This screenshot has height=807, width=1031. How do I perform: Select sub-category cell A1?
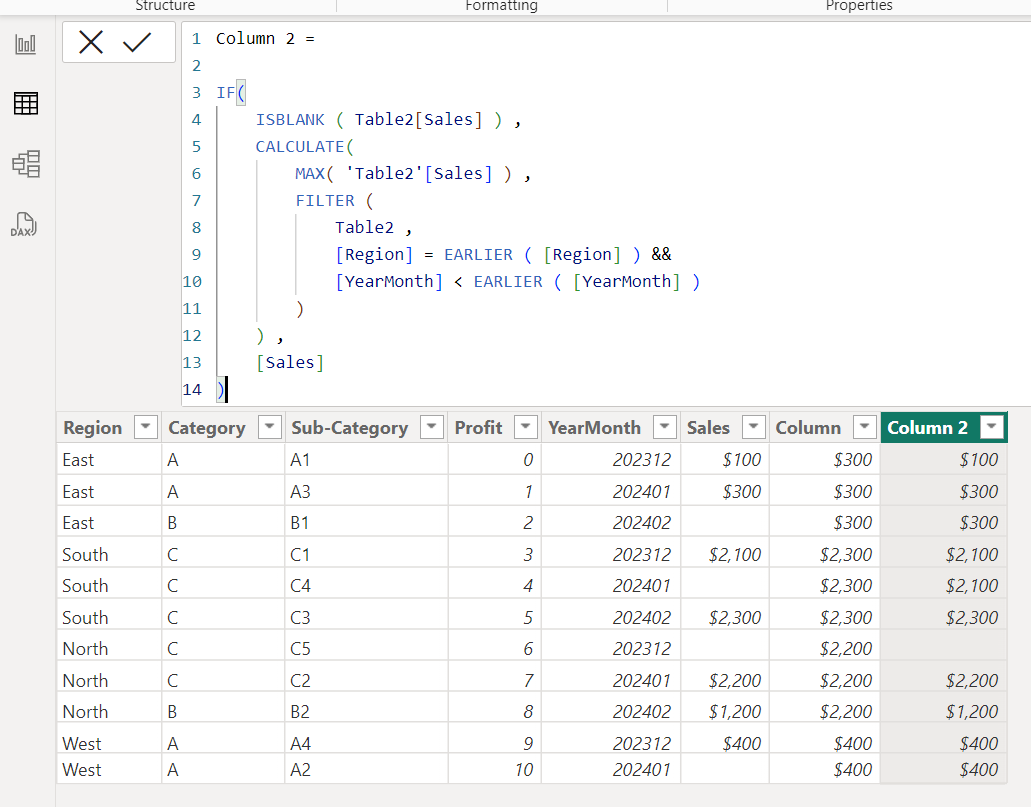pos(300,460)
